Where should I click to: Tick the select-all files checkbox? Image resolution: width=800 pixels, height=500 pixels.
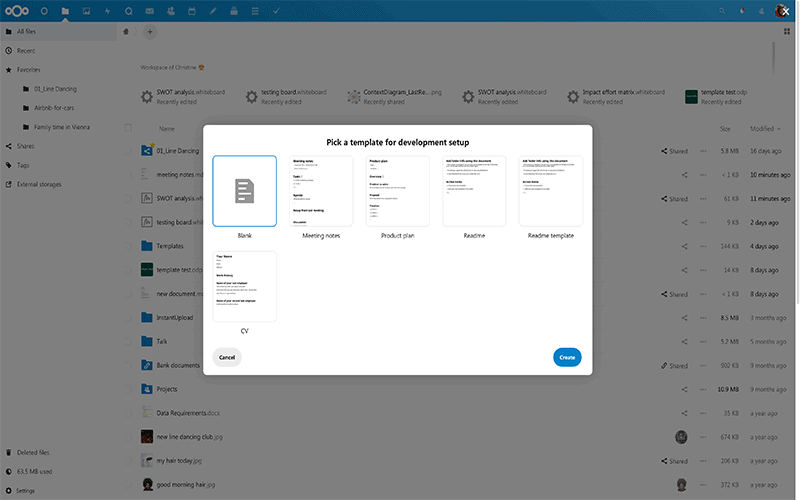coord(128,128)
